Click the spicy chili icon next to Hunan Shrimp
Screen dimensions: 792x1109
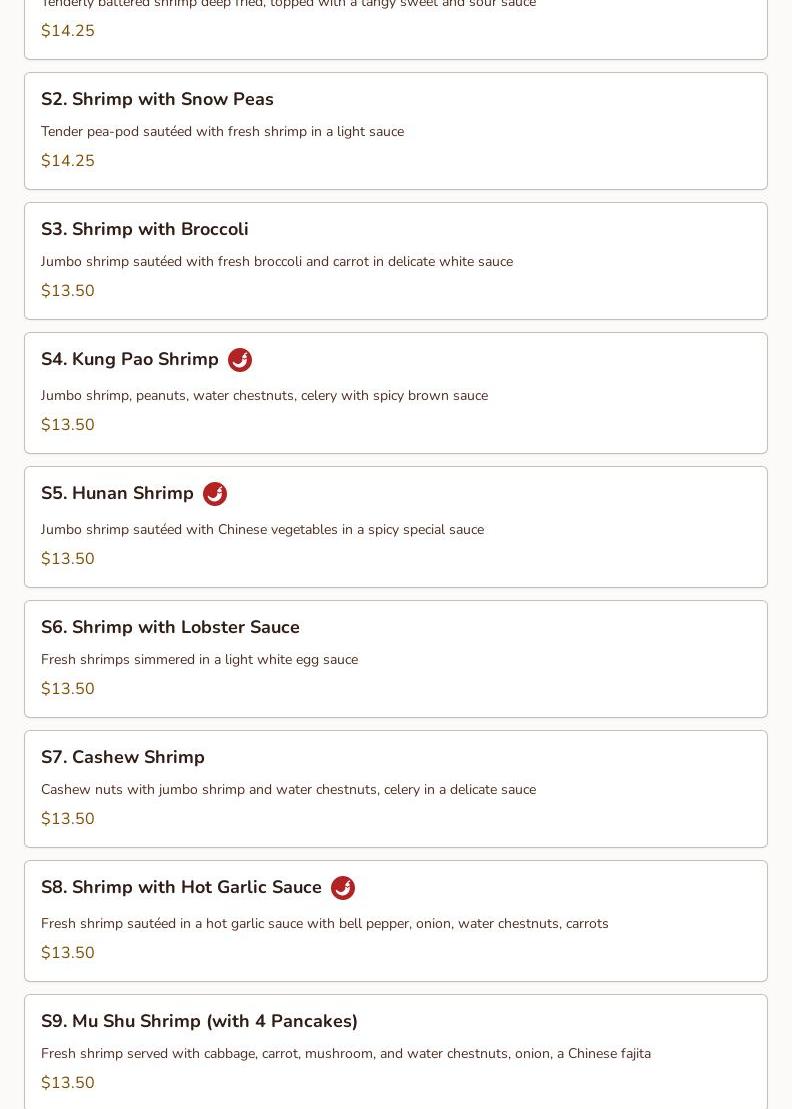215,494
